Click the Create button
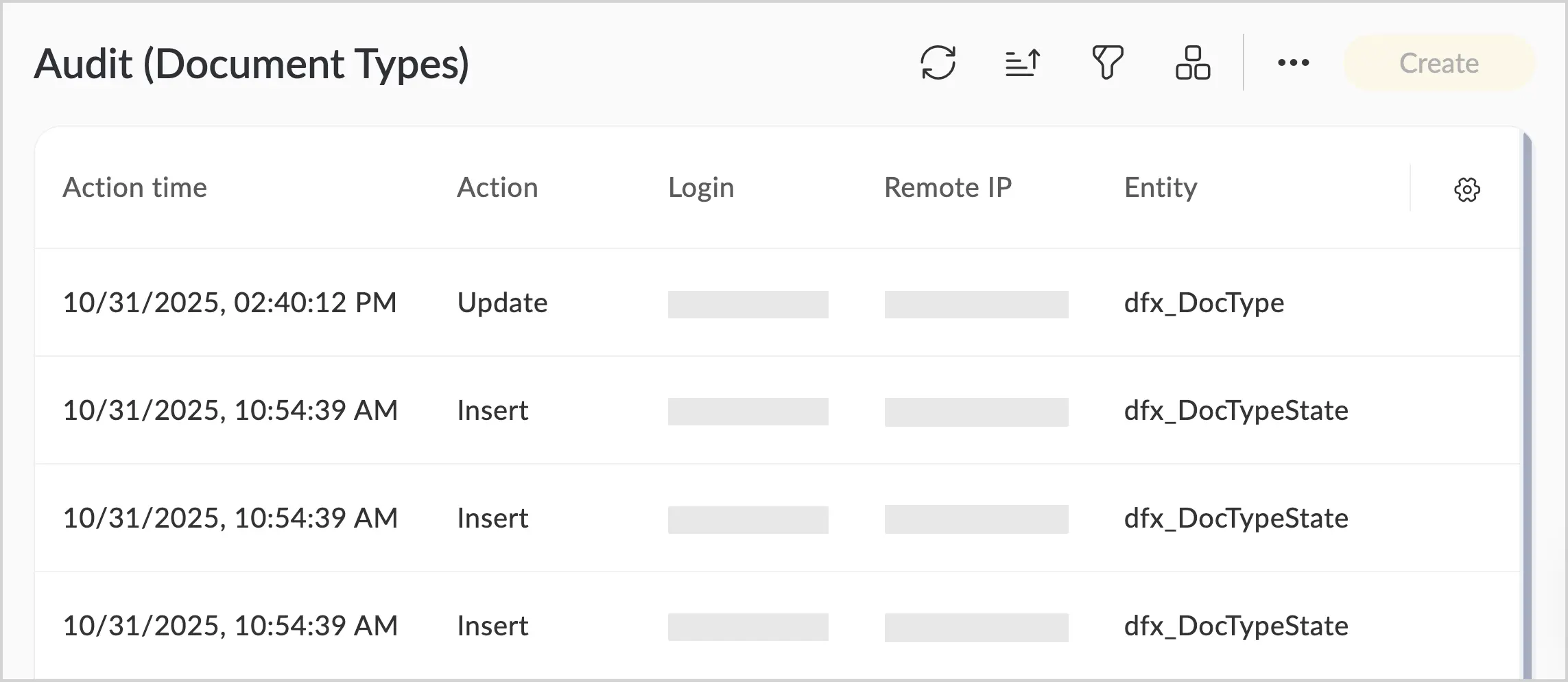The height and width of the screenshot is (682, 1568). click(x=1438, y=63)
